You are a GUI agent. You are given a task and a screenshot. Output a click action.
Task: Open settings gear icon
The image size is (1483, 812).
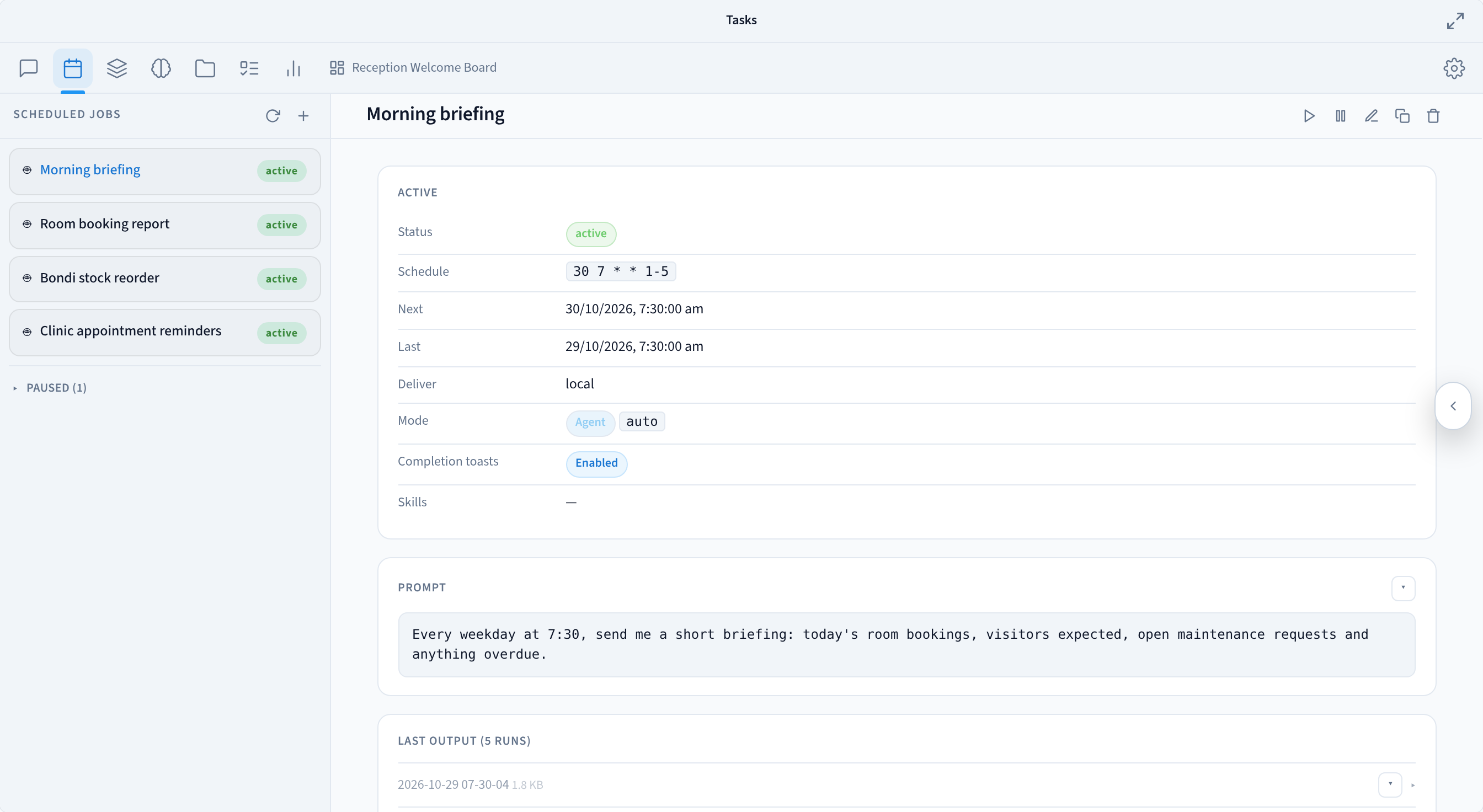[x=1454, y=68]
